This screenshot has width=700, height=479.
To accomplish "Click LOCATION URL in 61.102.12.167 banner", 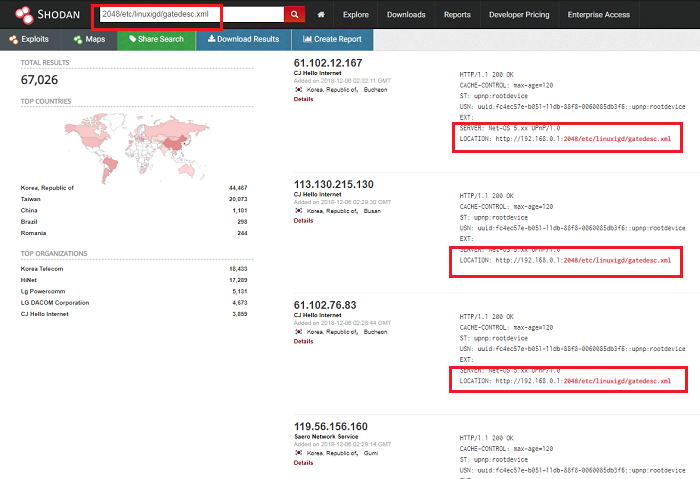I will [583, 139].
